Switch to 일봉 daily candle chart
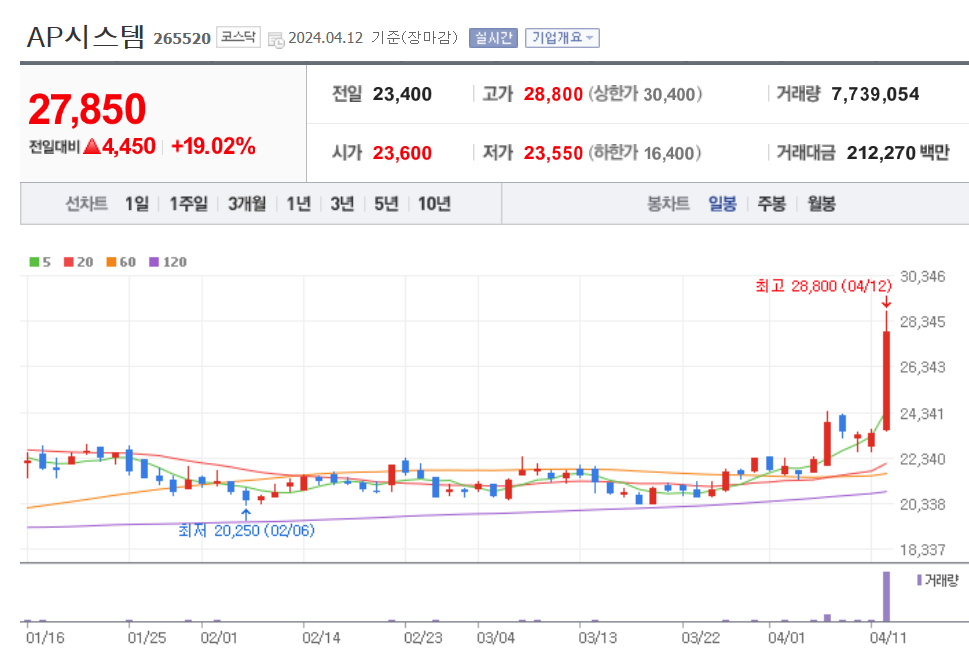The height and width of the screenshot is (669, 969). pyautogui.click(x=722, y=203)
